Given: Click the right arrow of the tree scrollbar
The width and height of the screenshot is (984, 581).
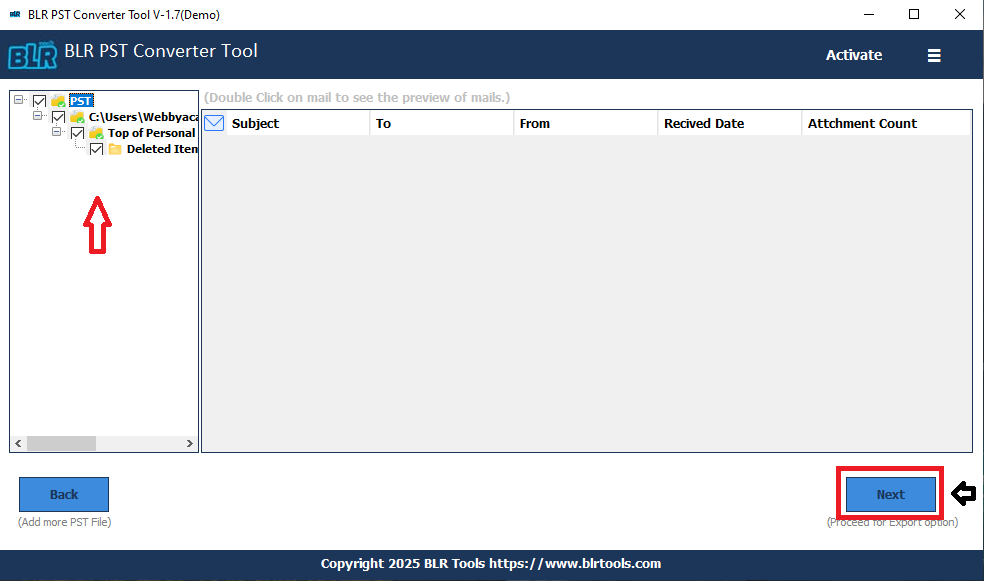Looking at the screenshot, I should pyautogui.click(x=190, y=443).
